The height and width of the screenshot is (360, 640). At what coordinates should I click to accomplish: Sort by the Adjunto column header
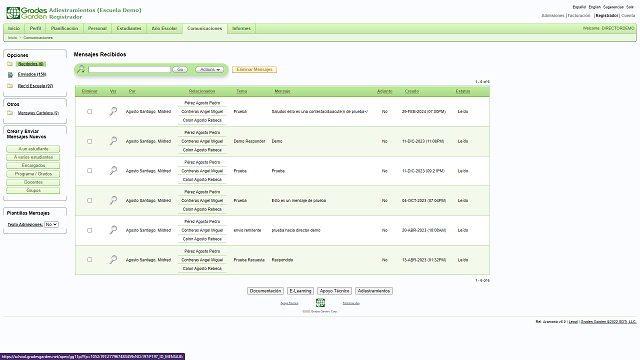tap(384, 91)
